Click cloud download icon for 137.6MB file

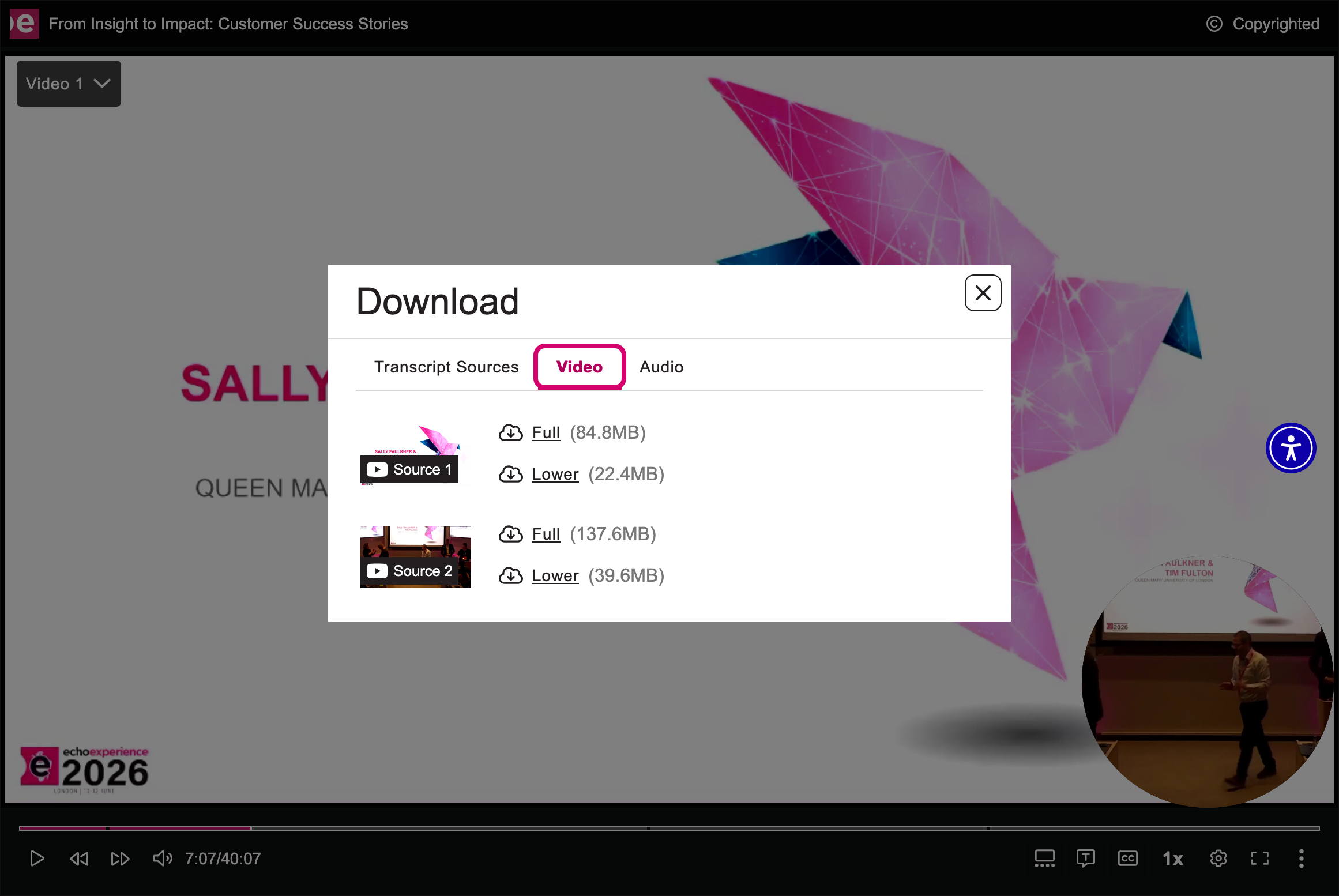tap(511, 534)
